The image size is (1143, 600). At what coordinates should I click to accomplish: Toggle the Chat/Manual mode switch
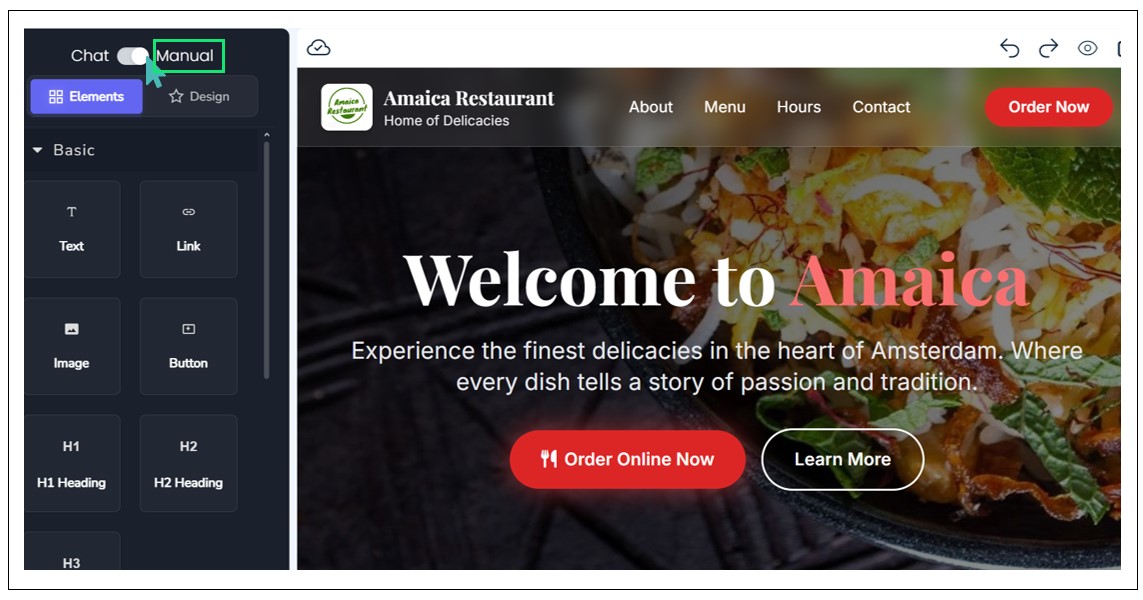(133, 56)
